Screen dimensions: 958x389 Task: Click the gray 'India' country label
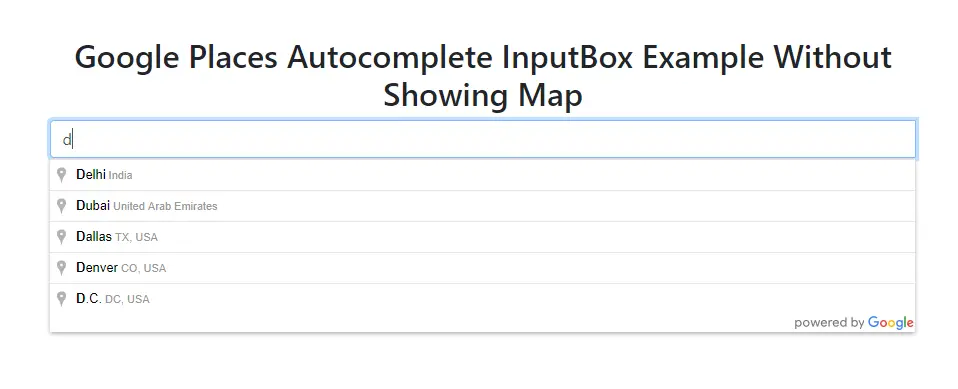[120, 176]
